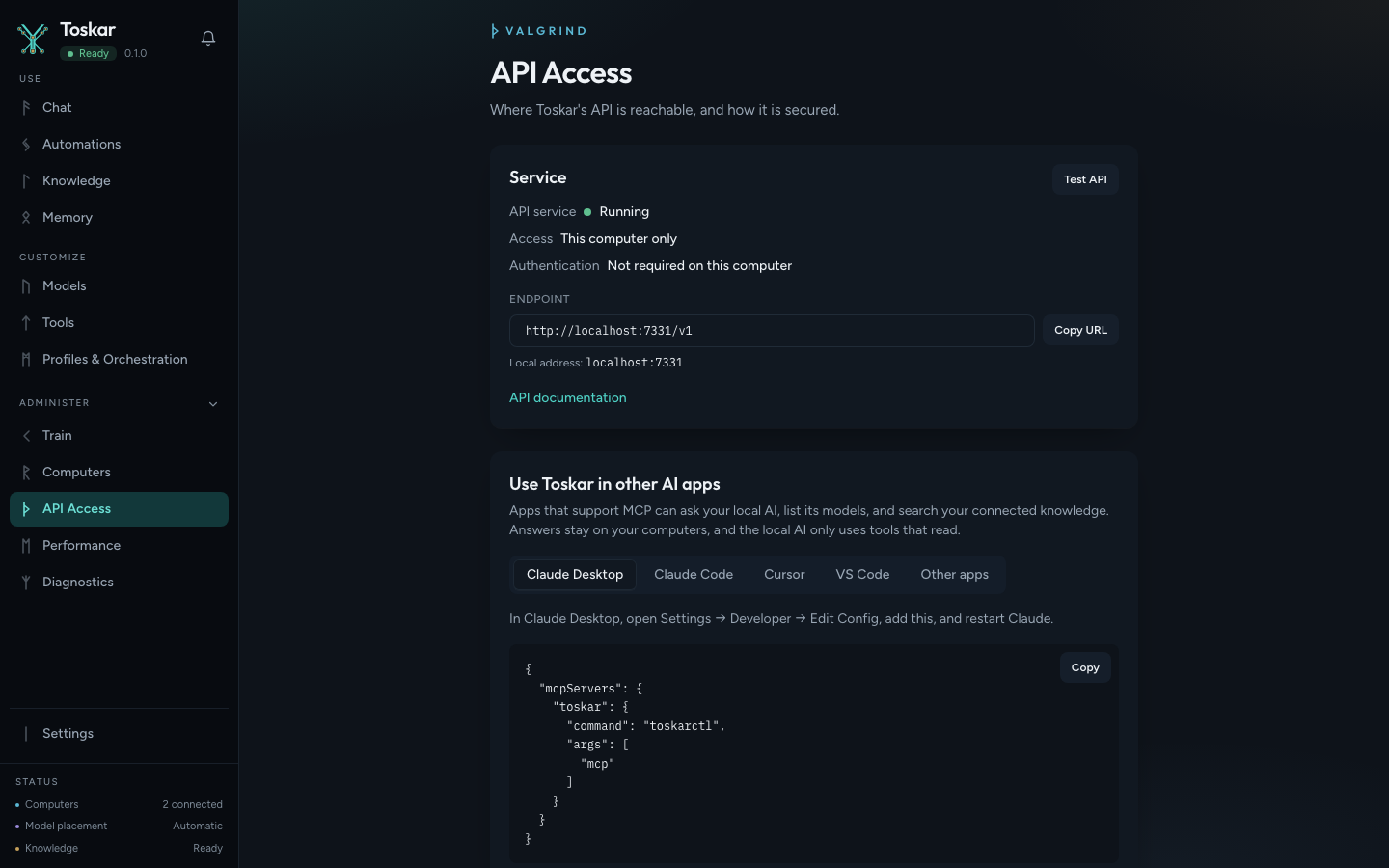The height and width of the screenshot is (868, 1389).
Task: Click the Automations rune icon
Action: click(26, 145)
